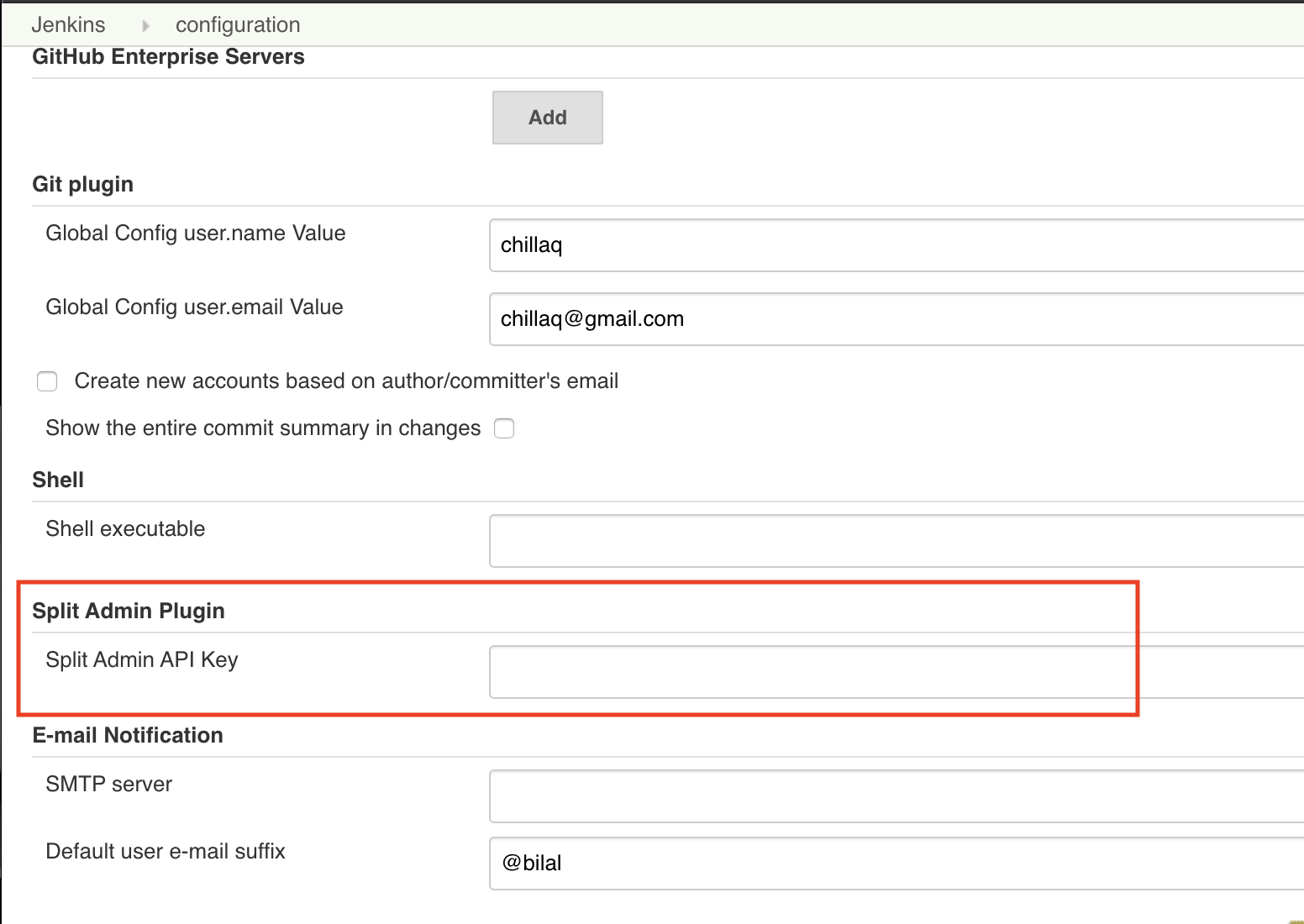Click the GitHub Enterprise Servers heading
The width and height of the screenshot is (1304, 924).
[x=168, y=57]
